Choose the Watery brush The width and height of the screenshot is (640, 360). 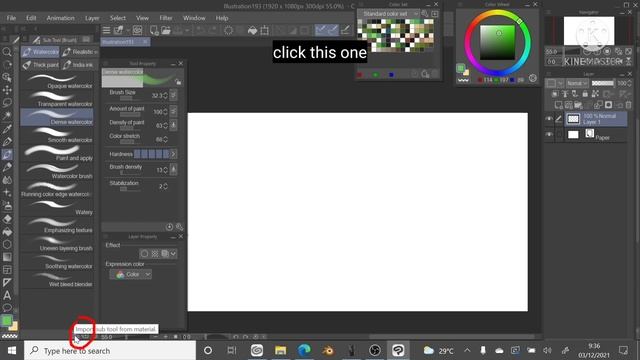[57, 207]
